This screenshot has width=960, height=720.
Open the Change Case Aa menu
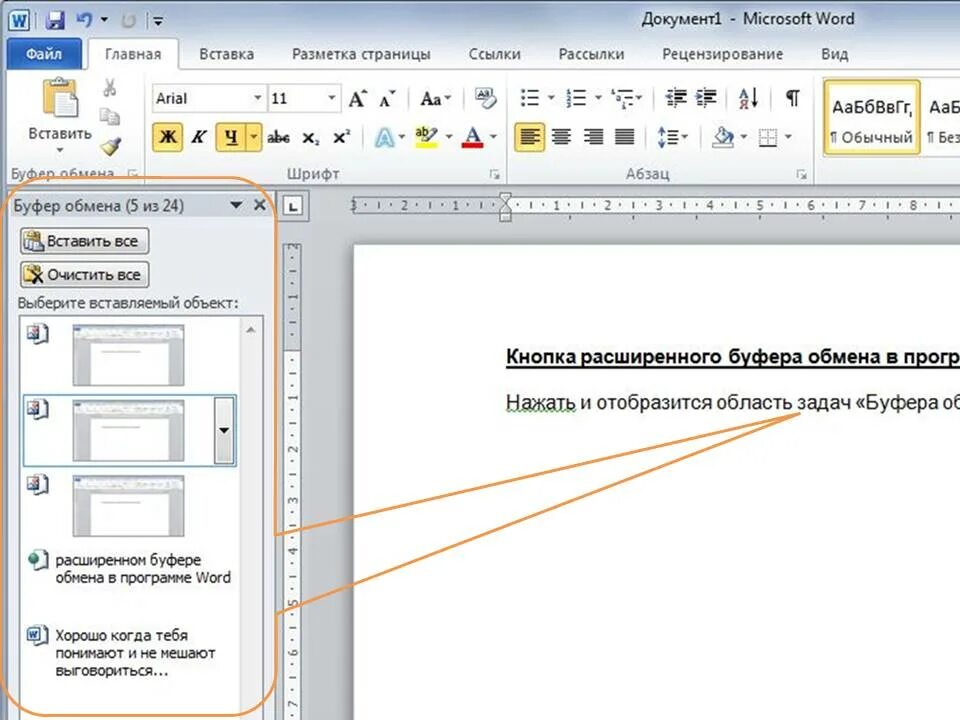(435, 99)
